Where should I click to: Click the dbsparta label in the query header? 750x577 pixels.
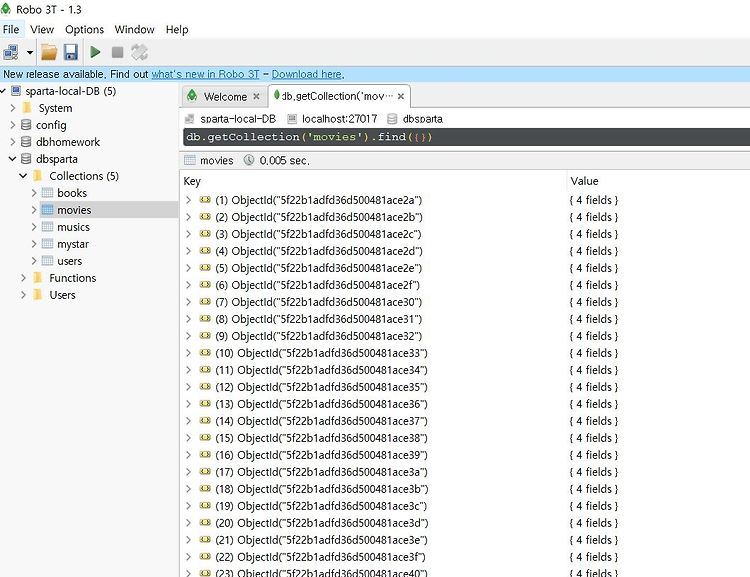(422, 119)
